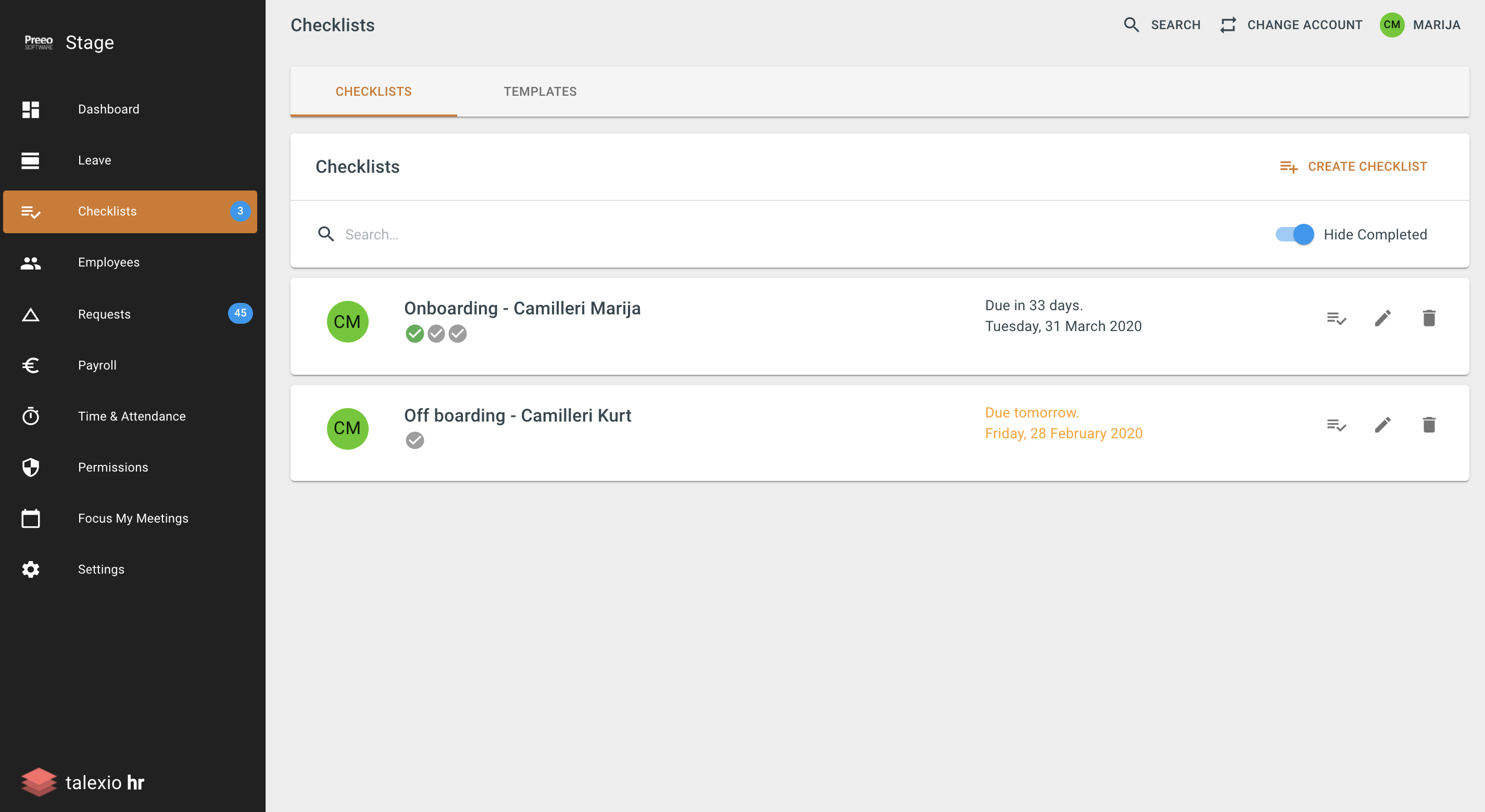1485x812 pixels.
Task: Click 'Tuesday, 31 March 2020' date
Action: (1063, 326)
